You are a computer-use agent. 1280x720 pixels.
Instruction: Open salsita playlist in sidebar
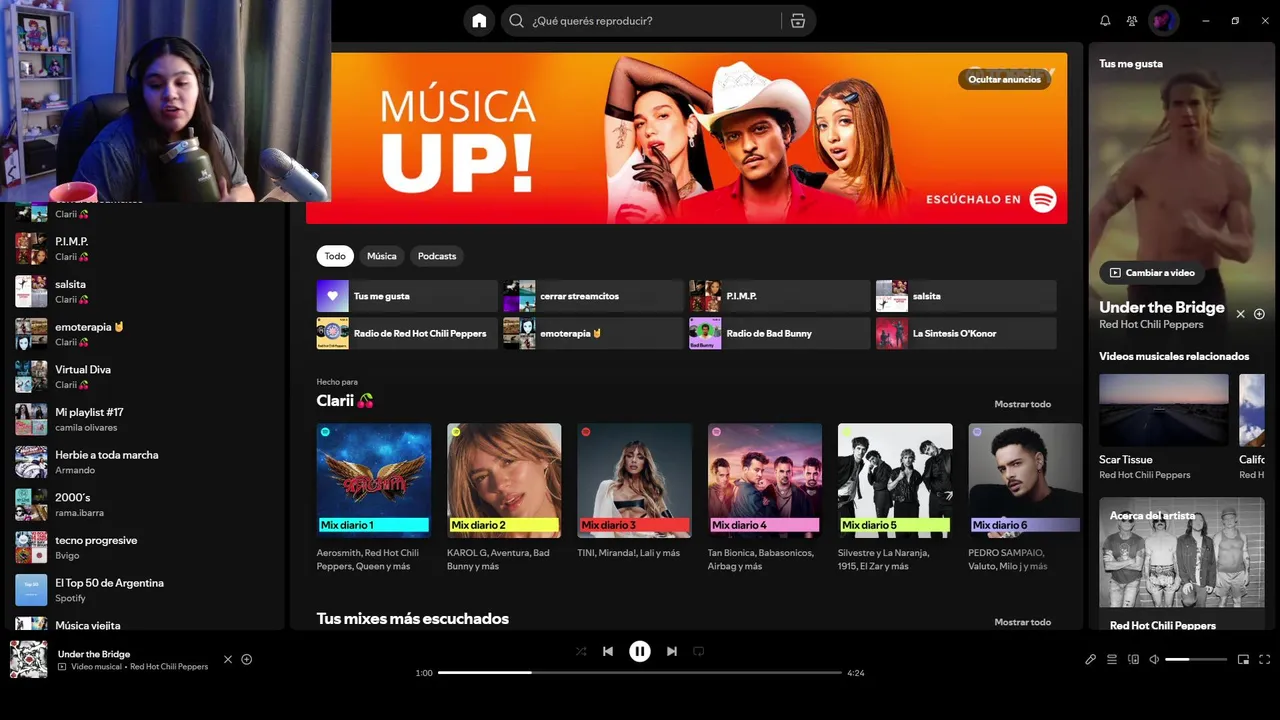point(146,291)
